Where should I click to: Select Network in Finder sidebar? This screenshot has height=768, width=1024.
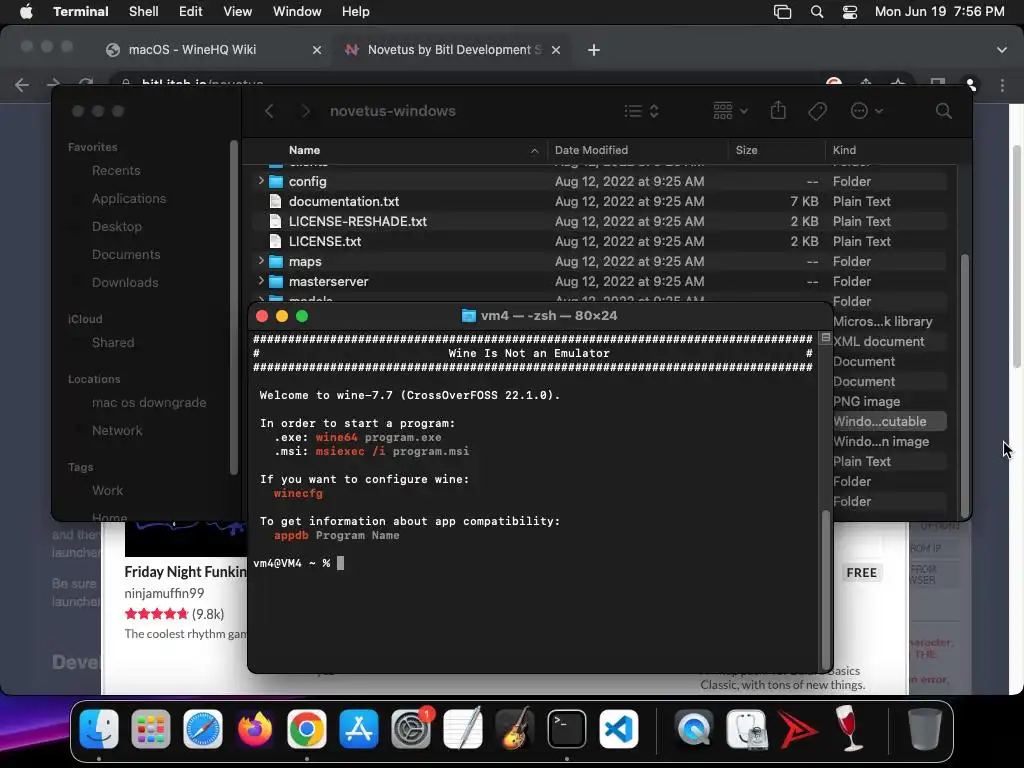click(x=117, y=430)
